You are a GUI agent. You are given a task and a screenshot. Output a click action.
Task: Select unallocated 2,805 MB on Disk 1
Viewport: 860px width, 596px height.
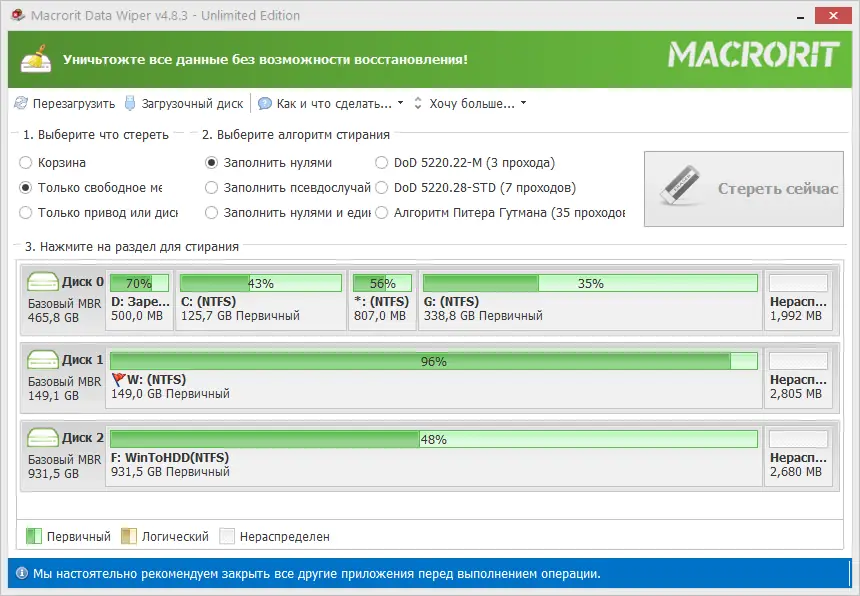click(798, 378)
